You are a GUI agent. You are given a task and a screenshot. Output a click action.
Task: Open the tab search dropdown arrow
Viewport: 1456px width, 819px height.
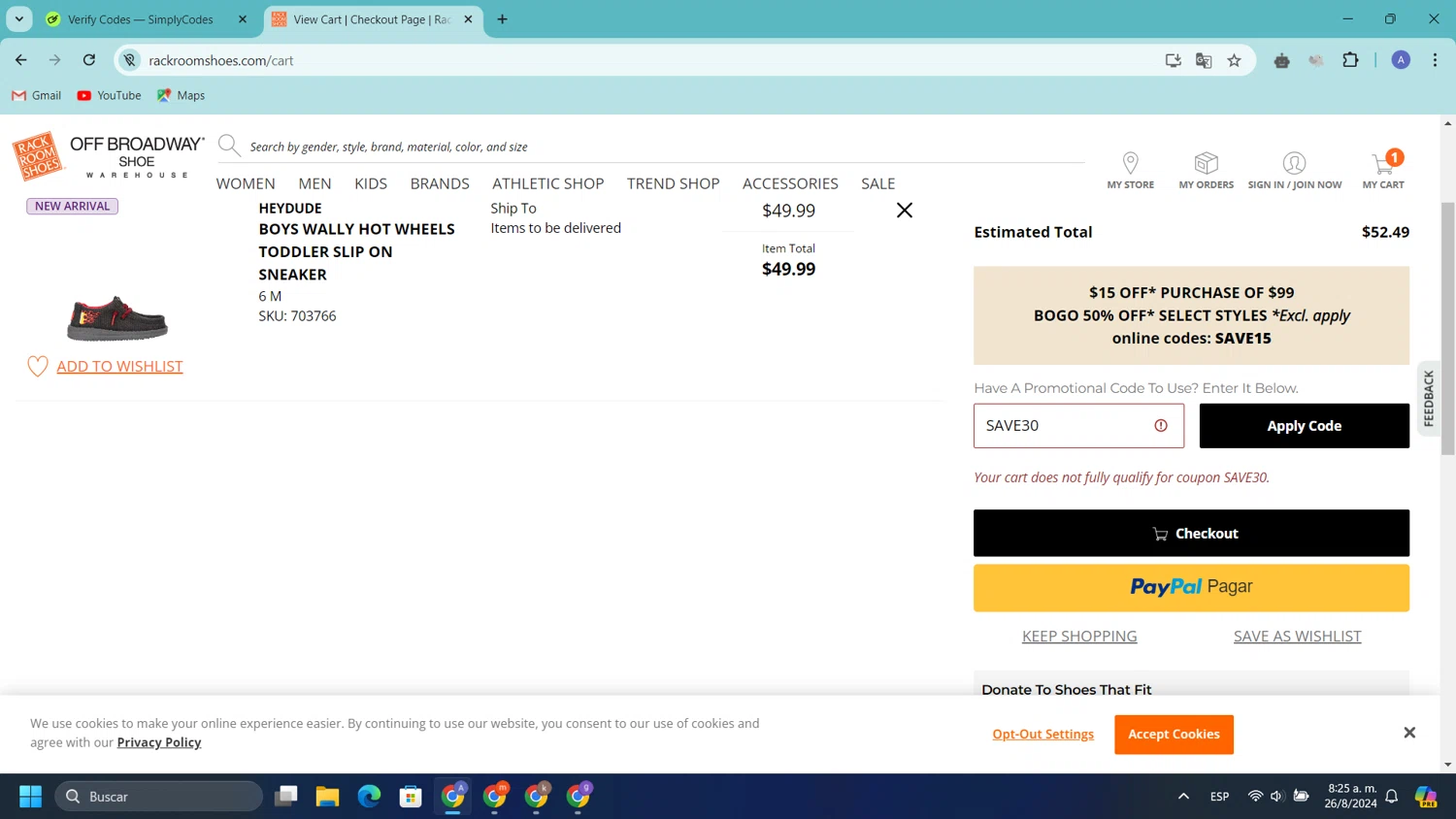click(x=19, y=19)
